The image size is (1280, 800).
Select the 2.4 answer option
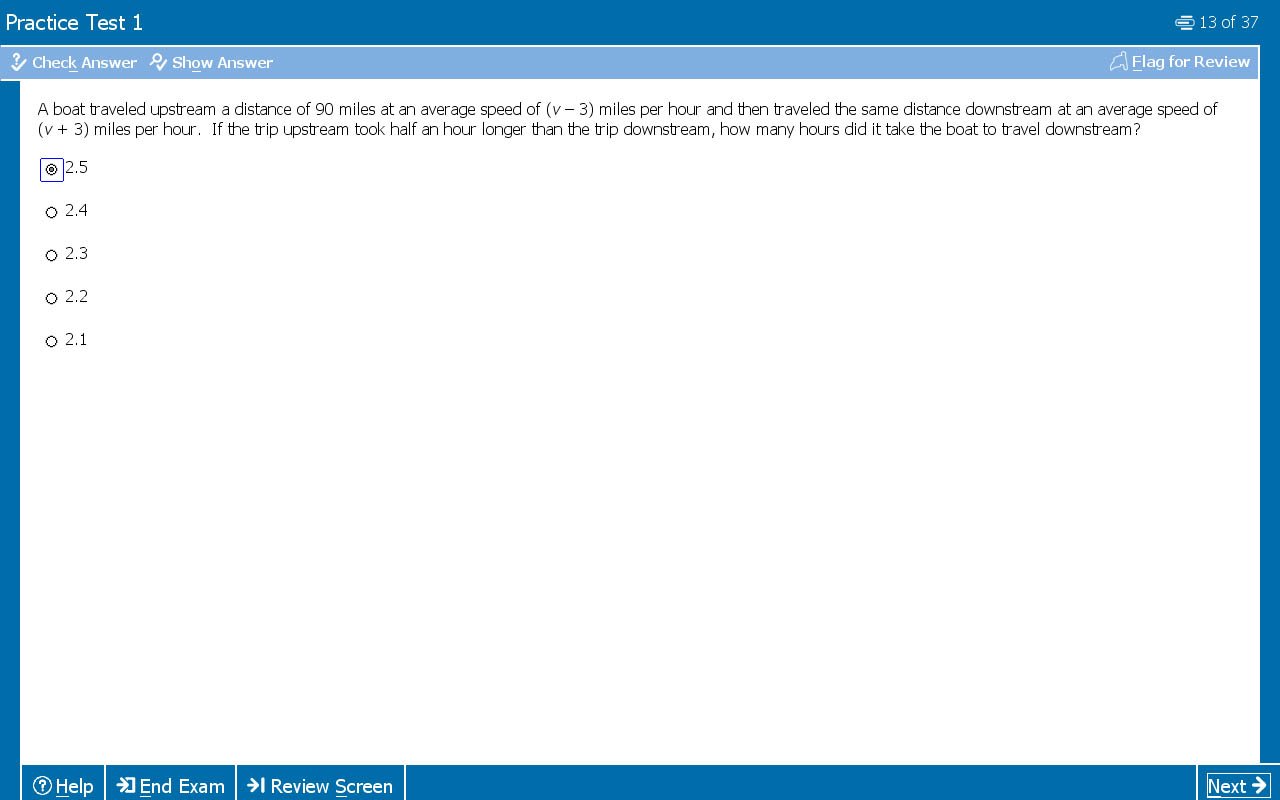[52, 212]
